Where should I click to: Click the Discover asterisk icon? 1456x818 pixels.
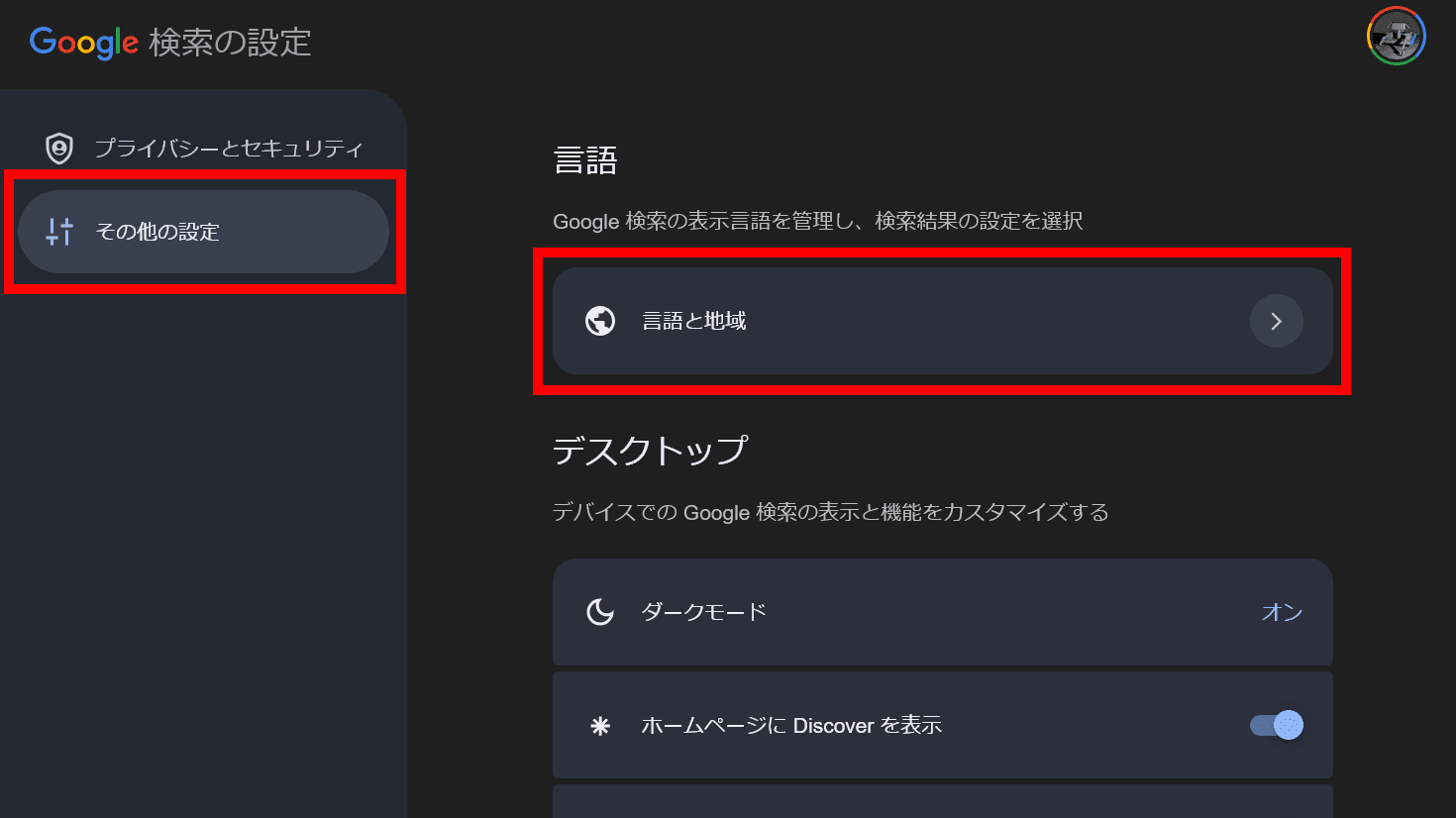(600, 726)
